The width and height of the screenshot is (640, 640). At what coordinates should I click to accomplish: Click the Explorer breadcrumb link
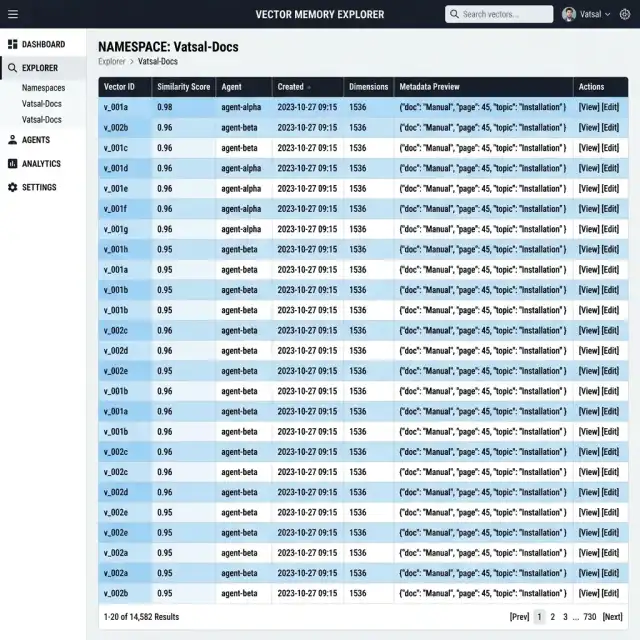(x=111, y=61)
